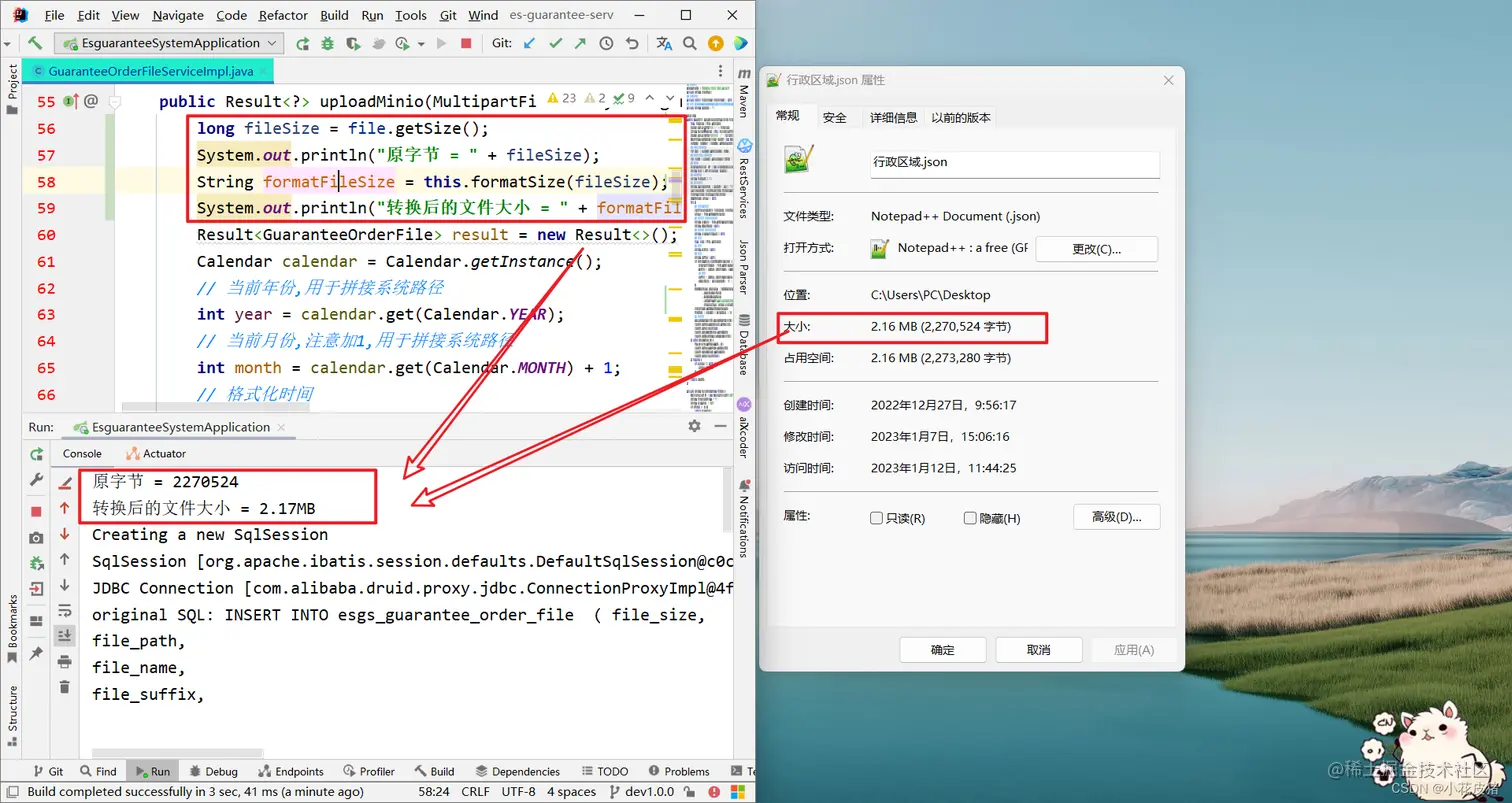Click the 行政区域.json file name field

point(1015,162)
